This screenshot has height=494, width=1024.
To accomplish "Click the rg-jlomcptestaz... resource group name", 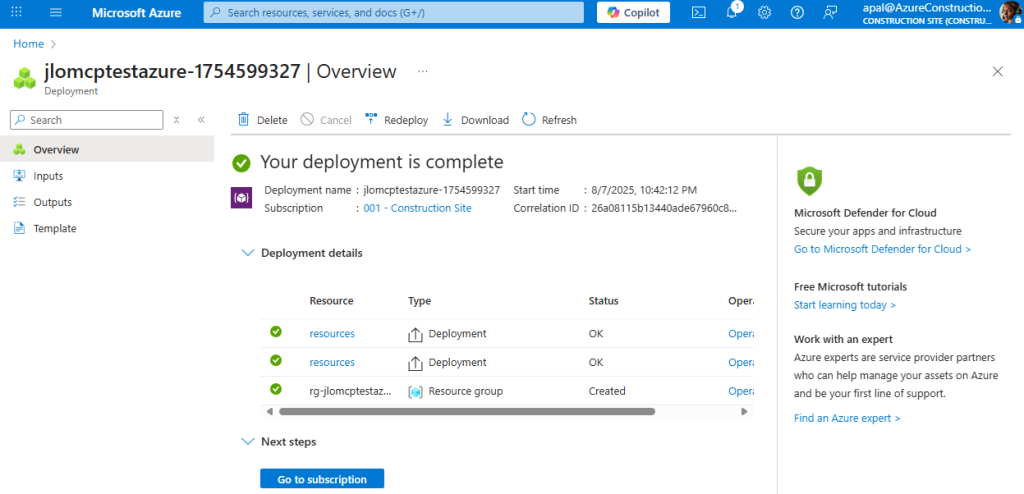I will point(351,391).
